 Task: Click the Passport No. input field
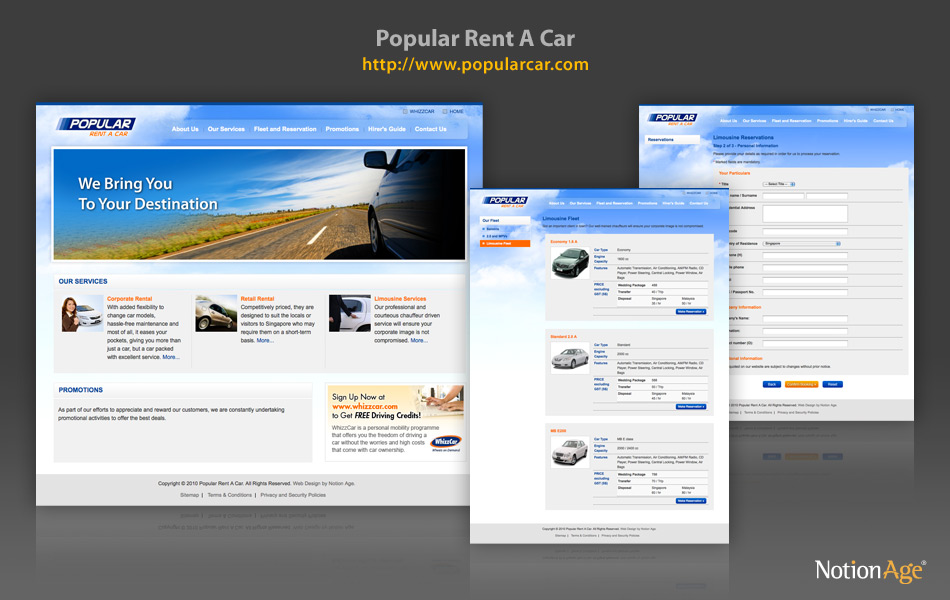point(805,292)
